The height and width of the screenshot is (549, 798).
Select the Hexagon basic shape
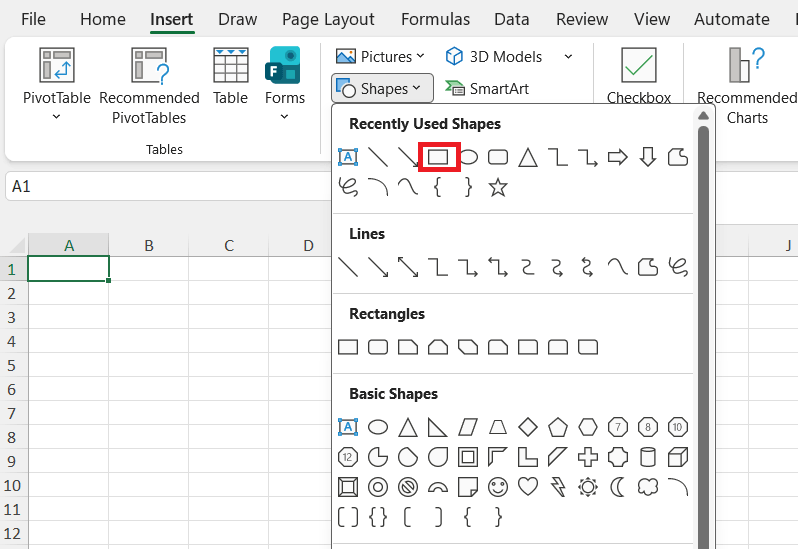(588, 427)
